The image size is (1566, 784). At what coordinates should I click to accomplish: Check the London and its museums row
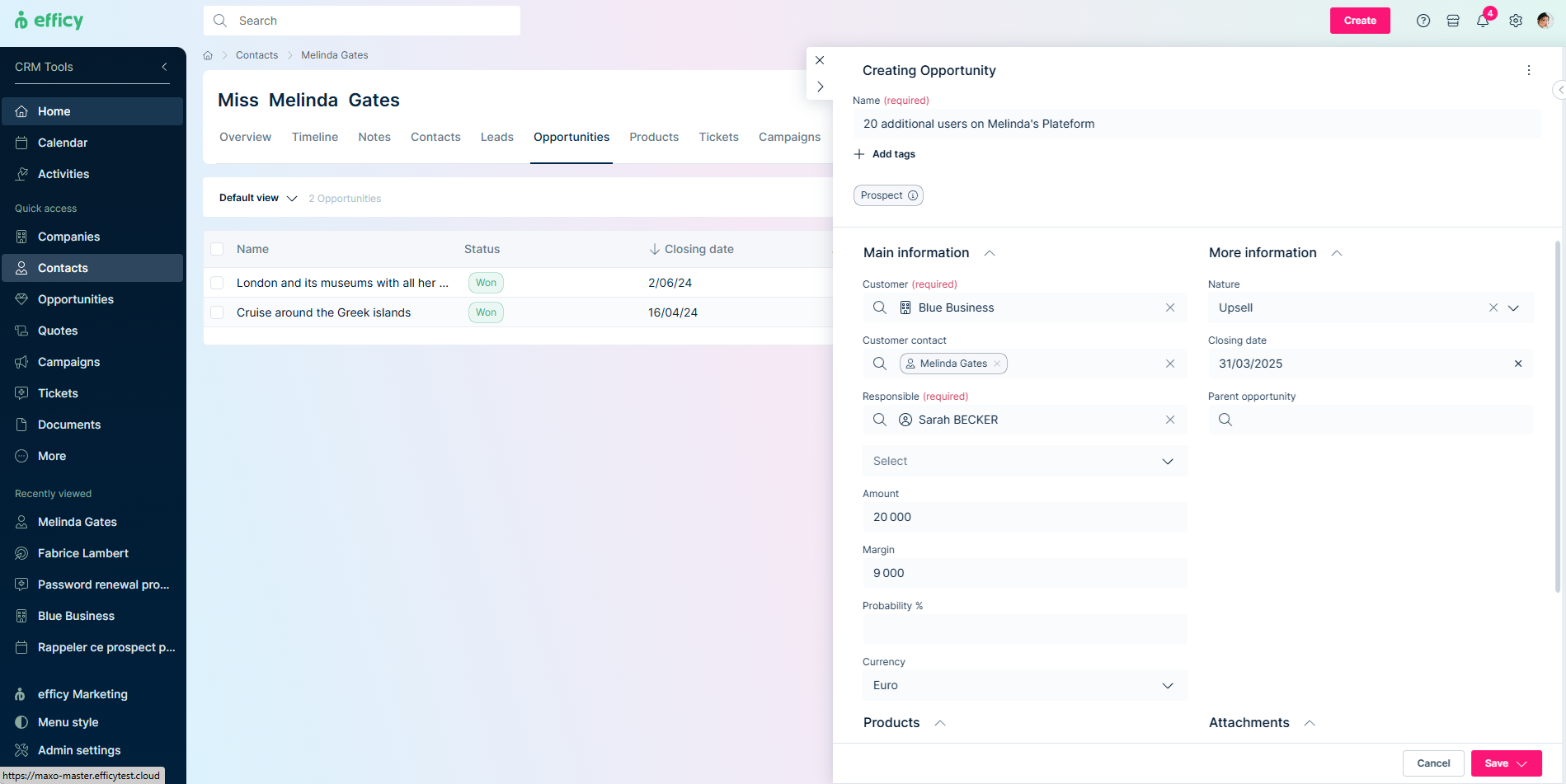[x=217, y=283]
